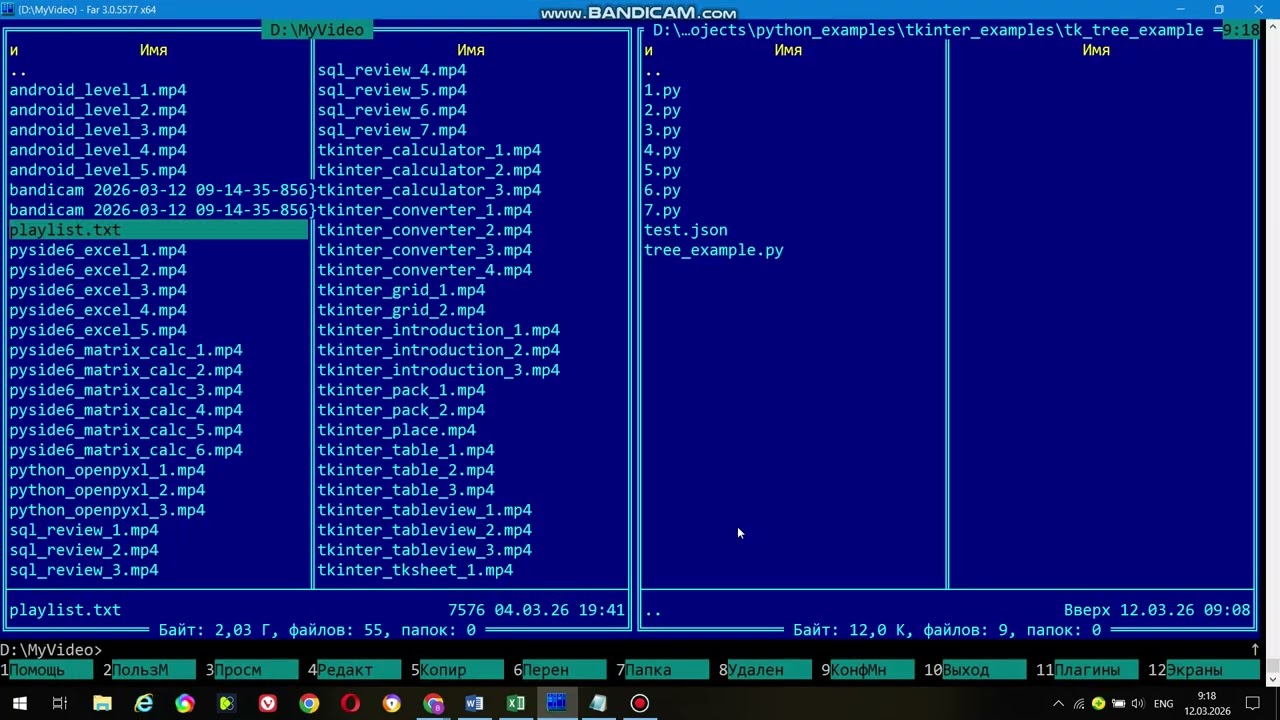1280x720 pixels.
Task: Select sql_review_7.mp4 file
Action: pos(392,130)
